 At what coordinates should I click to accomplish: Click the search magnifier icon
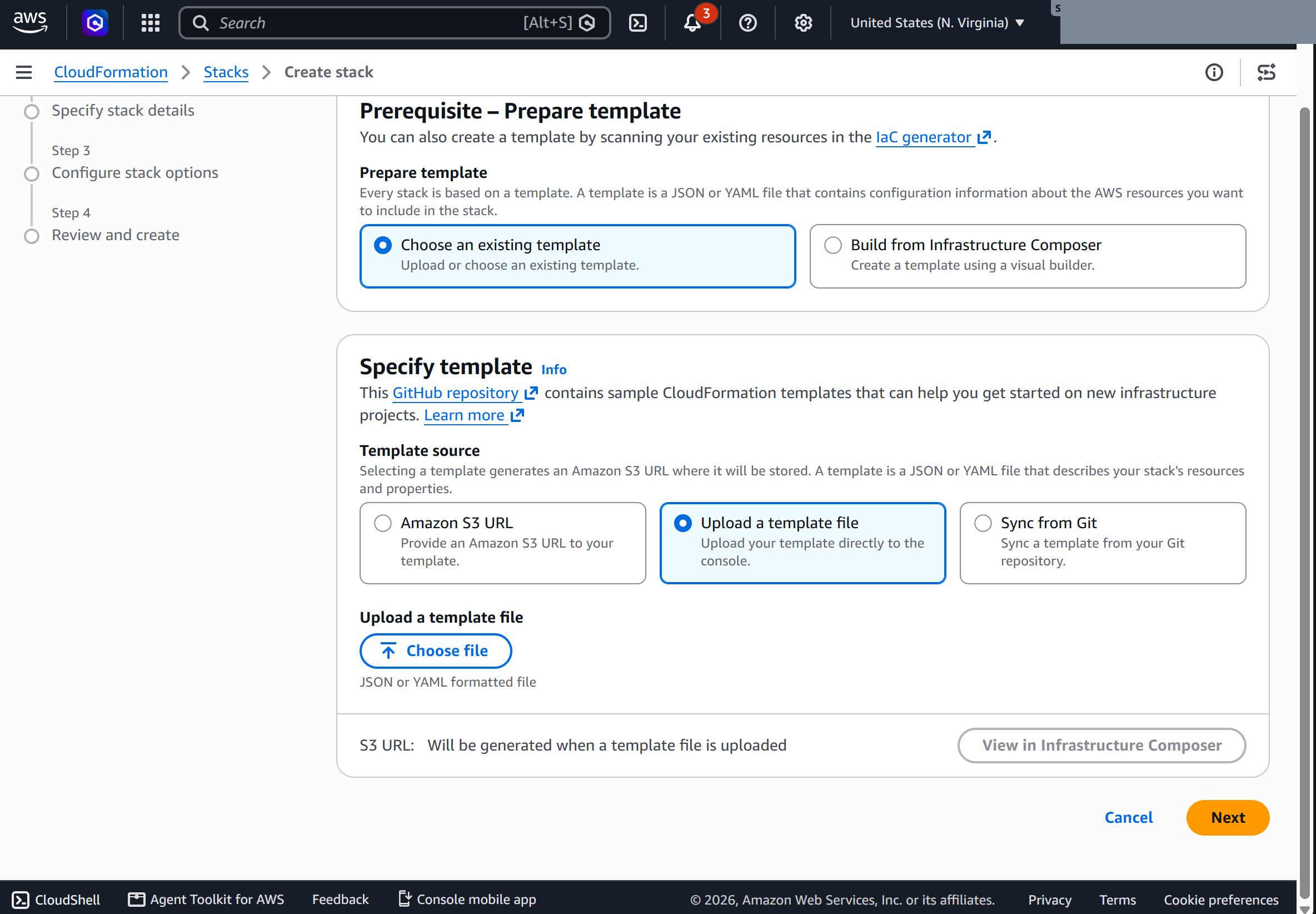coord(201,23)
